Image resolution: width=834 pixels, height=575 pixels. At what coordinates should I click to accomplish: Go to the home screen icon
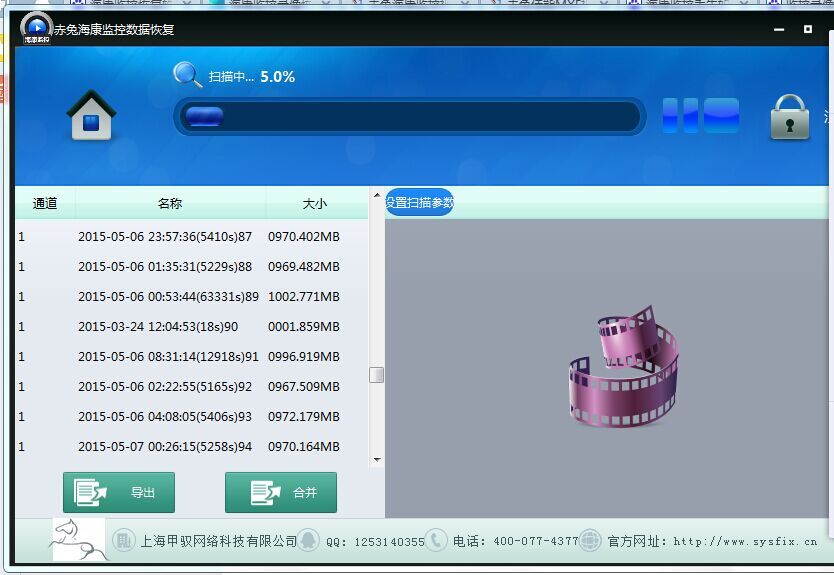(91, 115)
